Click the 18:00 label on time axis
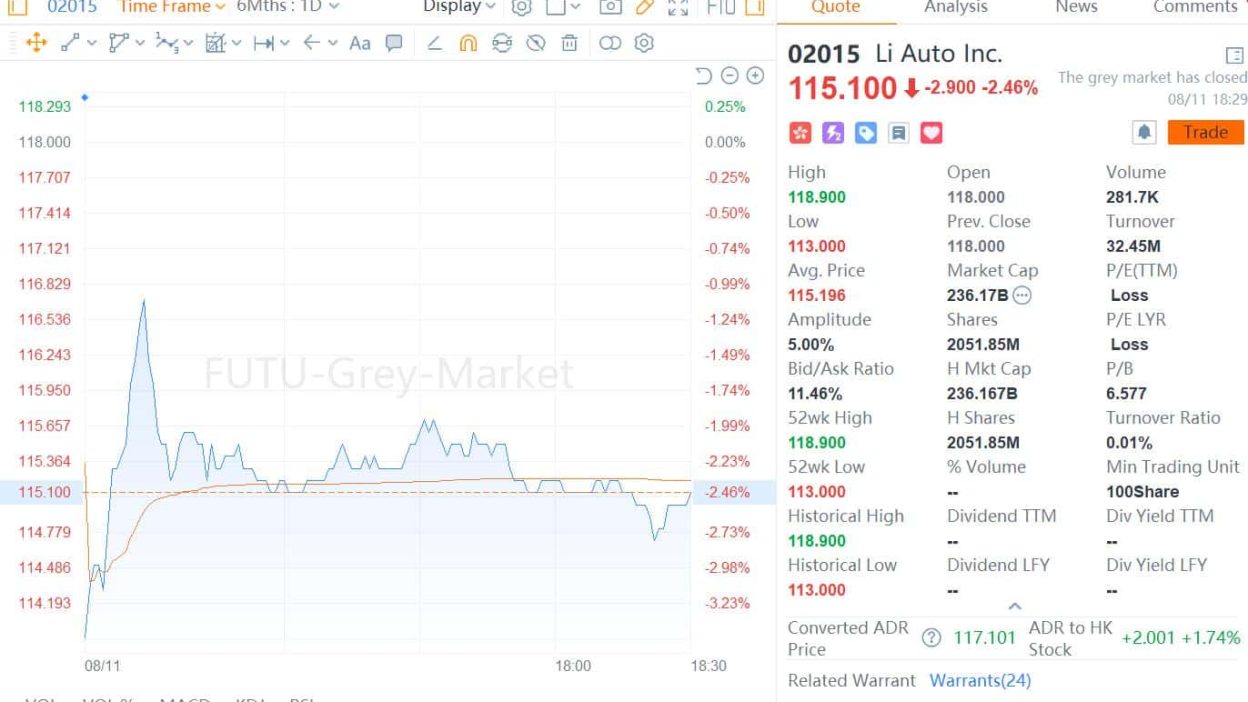This screenshot has height=702, width=1248. (x=573, y=666)
